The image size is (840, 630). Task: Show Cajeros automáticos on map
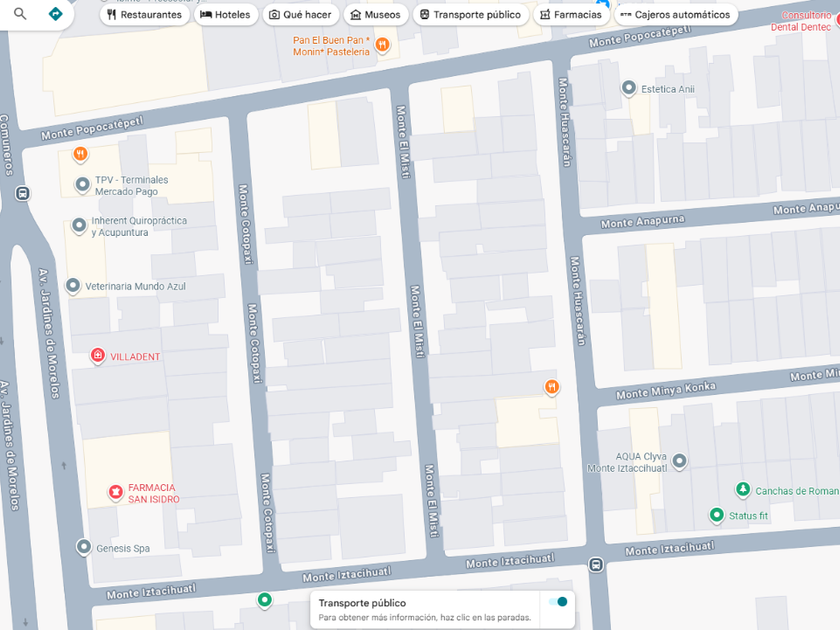[675, 15]
